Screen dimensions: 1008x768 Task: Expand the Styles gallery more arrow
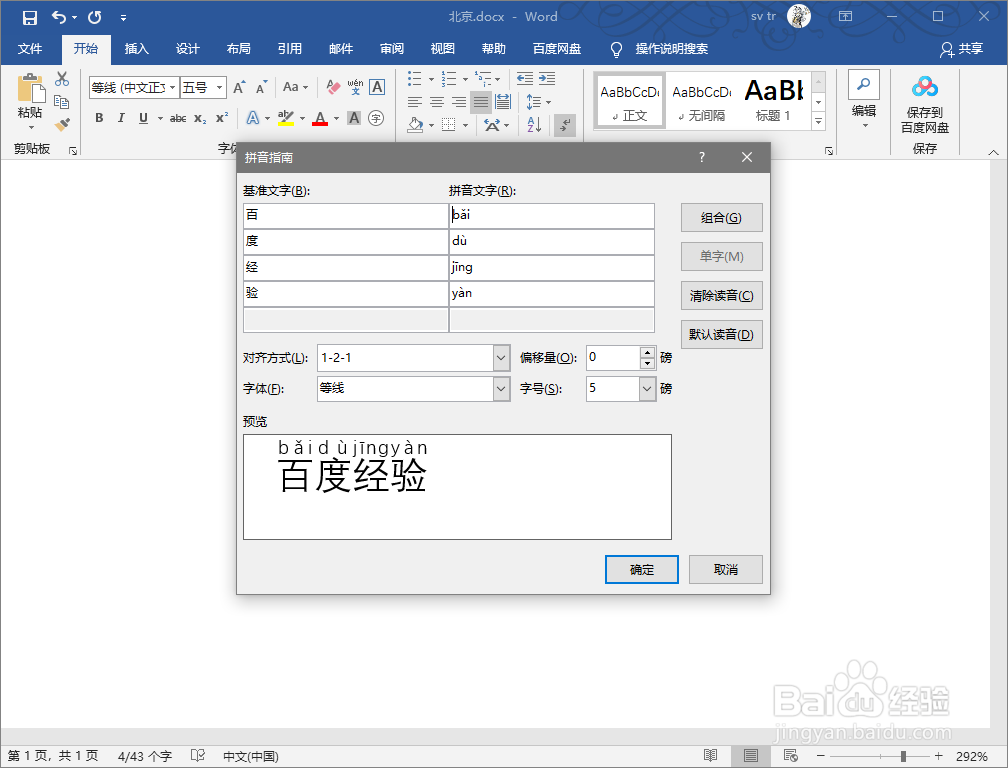[818, 121]
